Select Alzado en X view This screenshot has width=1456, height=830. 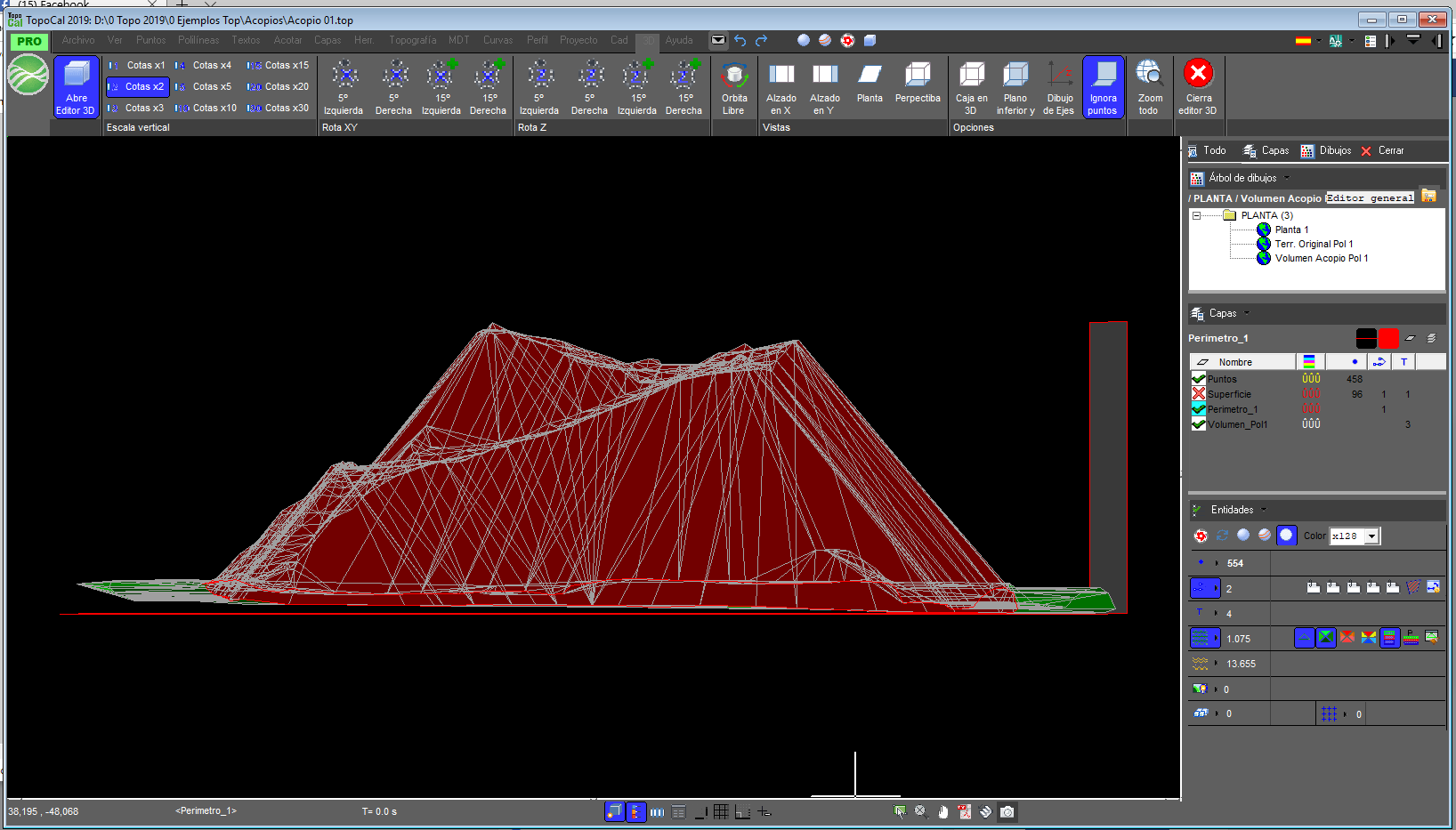pyautogui.click(x=781, y=87)
